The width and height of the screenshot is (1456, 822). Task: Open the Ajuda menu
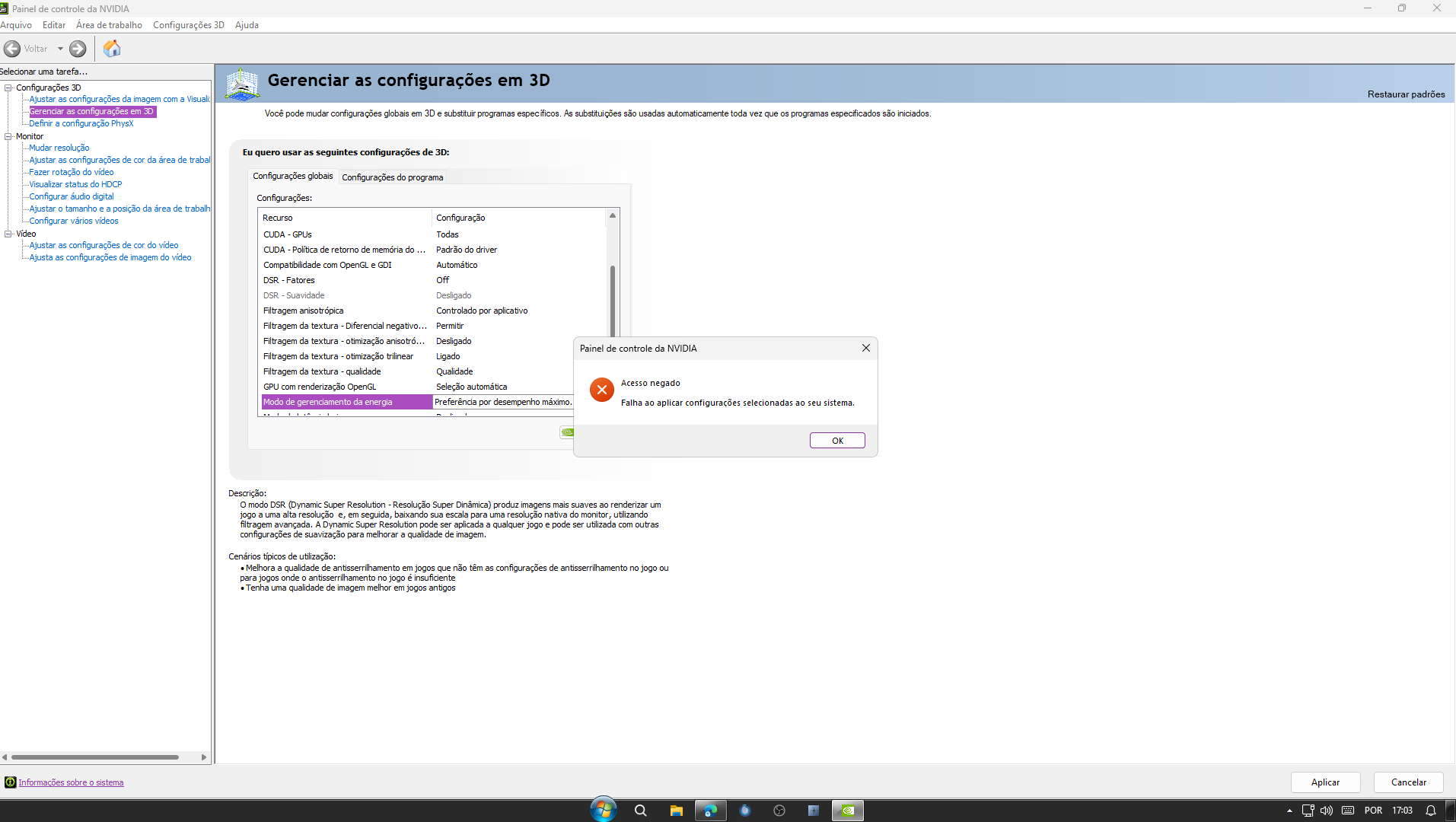(247, 25)
